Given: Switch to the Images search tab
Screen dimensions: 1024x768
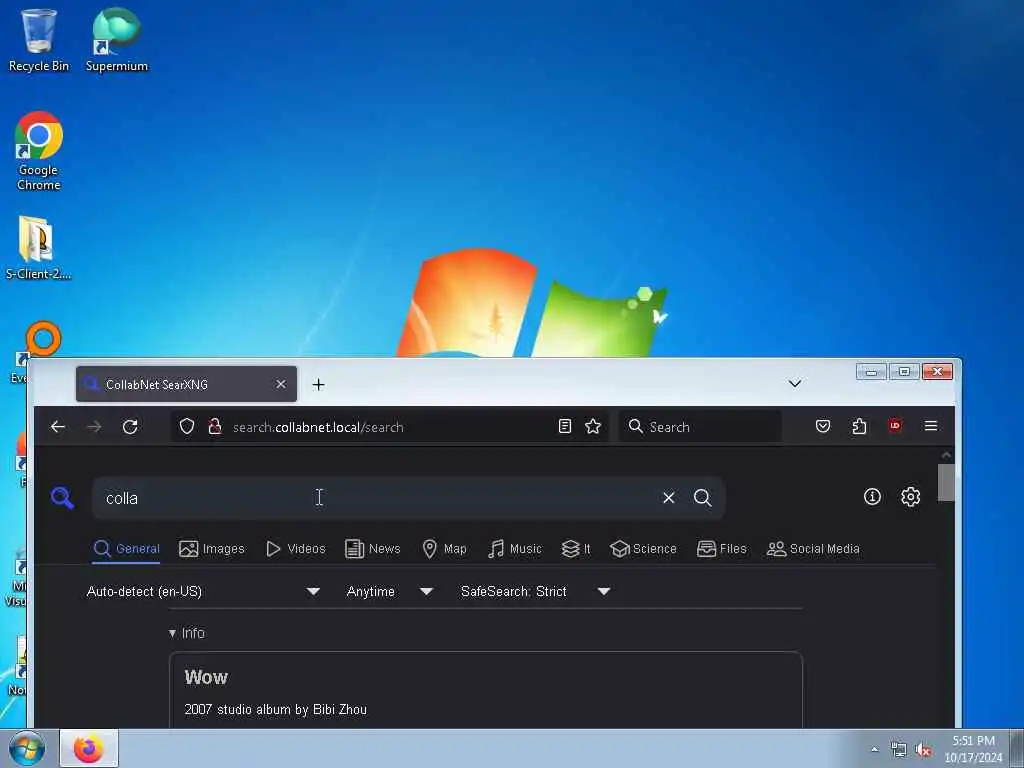Looking at the screenshot, I should point(212,549).
